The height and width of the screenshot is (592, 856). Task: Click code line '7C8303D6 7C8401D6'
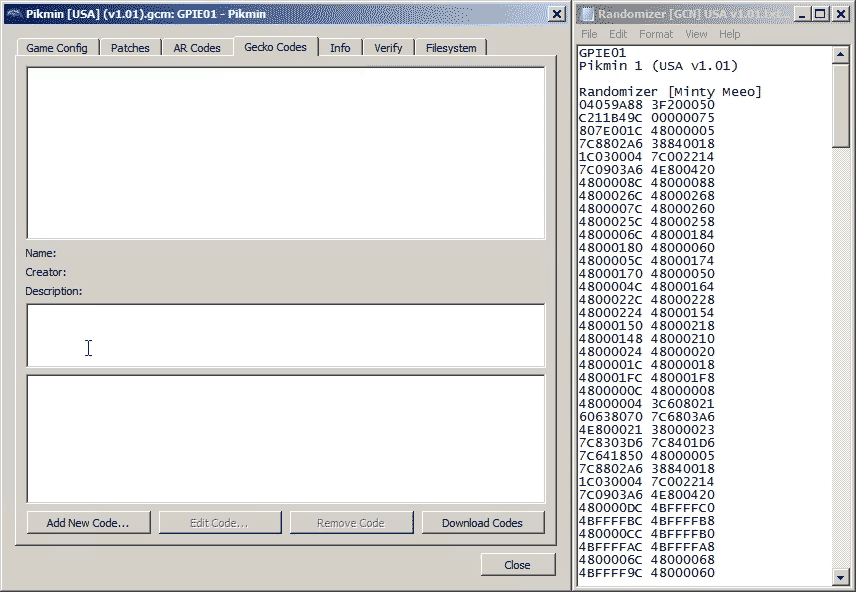tap(646, 443)
